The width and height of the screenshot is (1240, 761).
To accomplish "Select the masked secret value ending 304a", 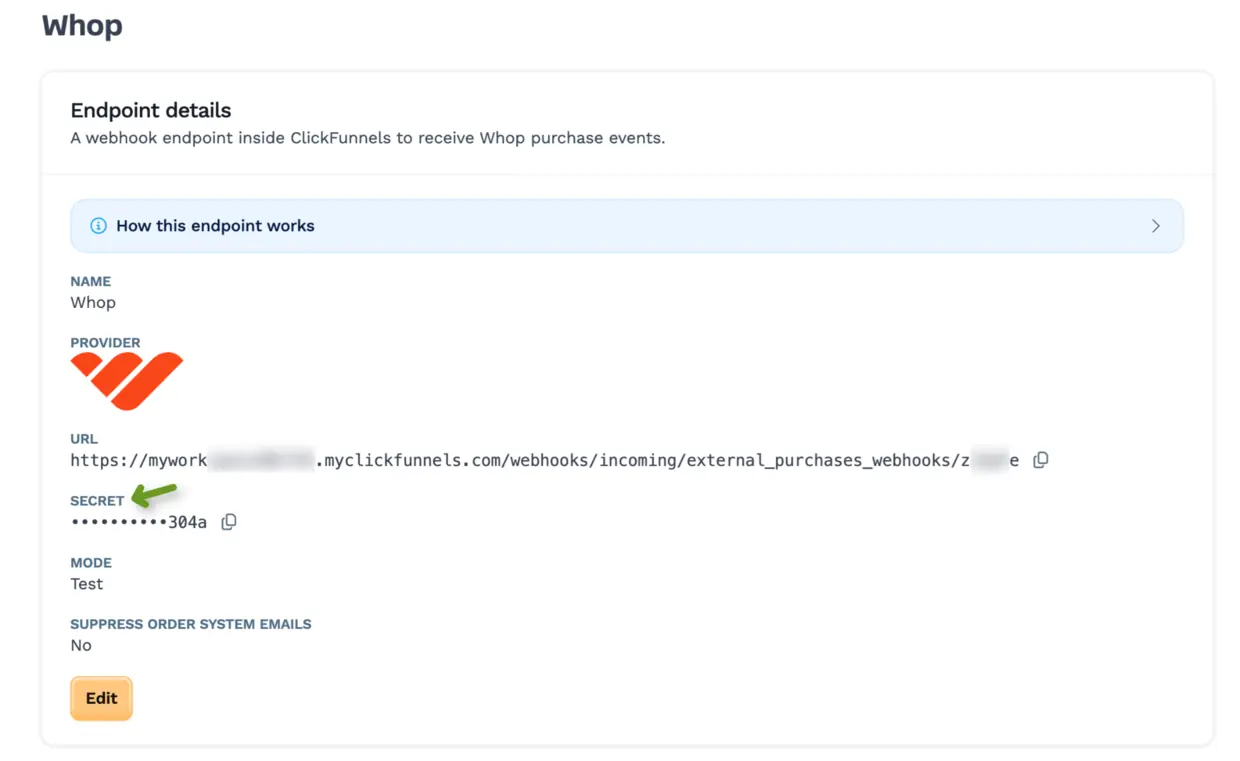I will (139, 522).
